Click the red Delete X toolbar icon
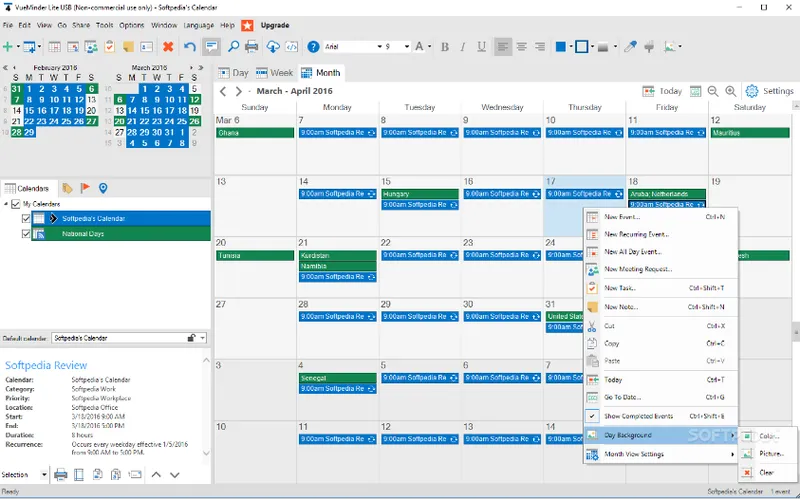Viewport: 800px width, 499px height. pos(168,47)
